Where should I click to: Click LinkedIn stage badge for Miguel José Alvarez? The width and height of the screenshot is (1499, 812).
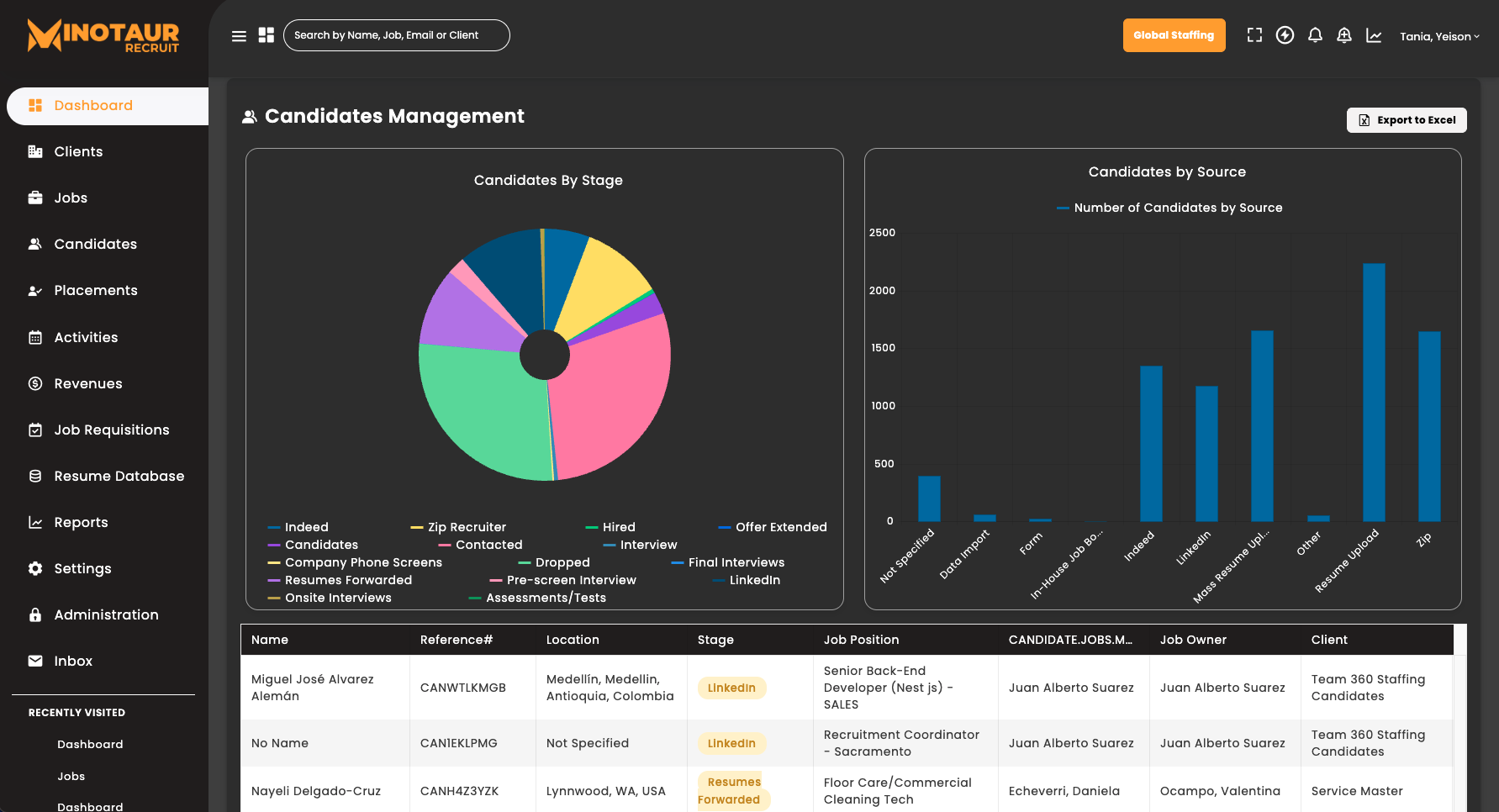point(731,688)
